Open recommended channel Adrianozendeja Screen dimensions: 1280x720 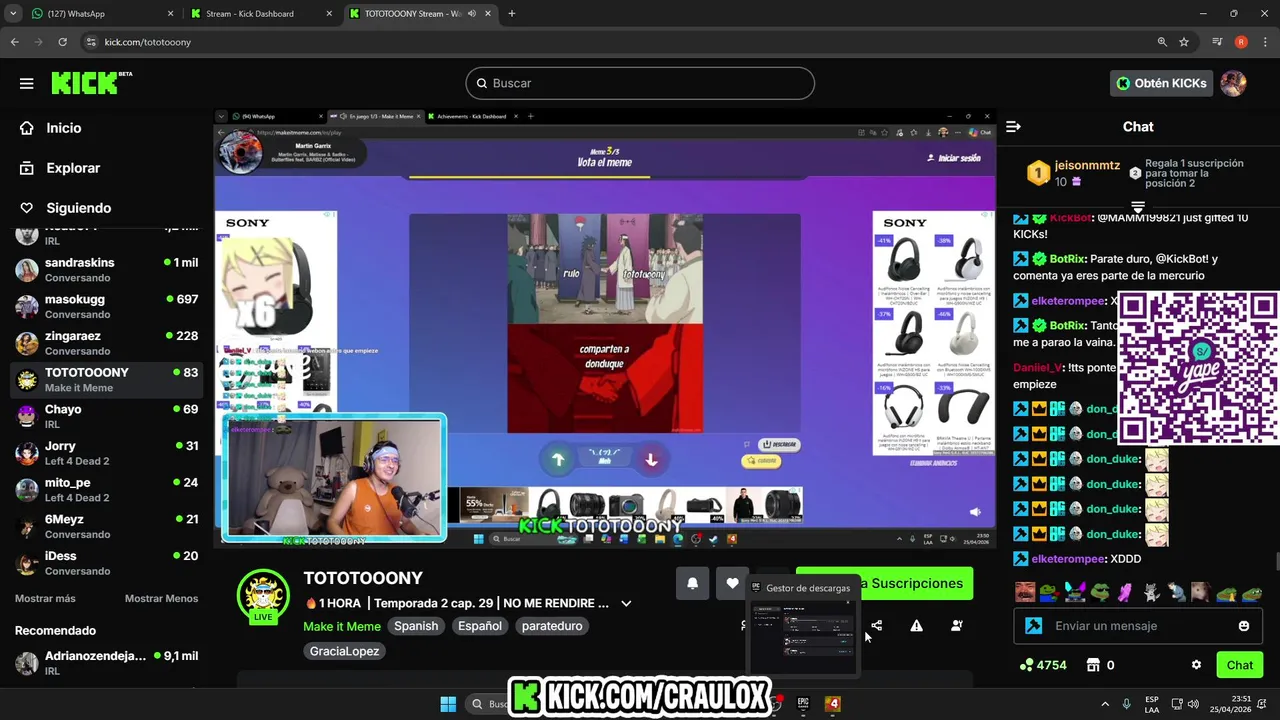(107, 663)
